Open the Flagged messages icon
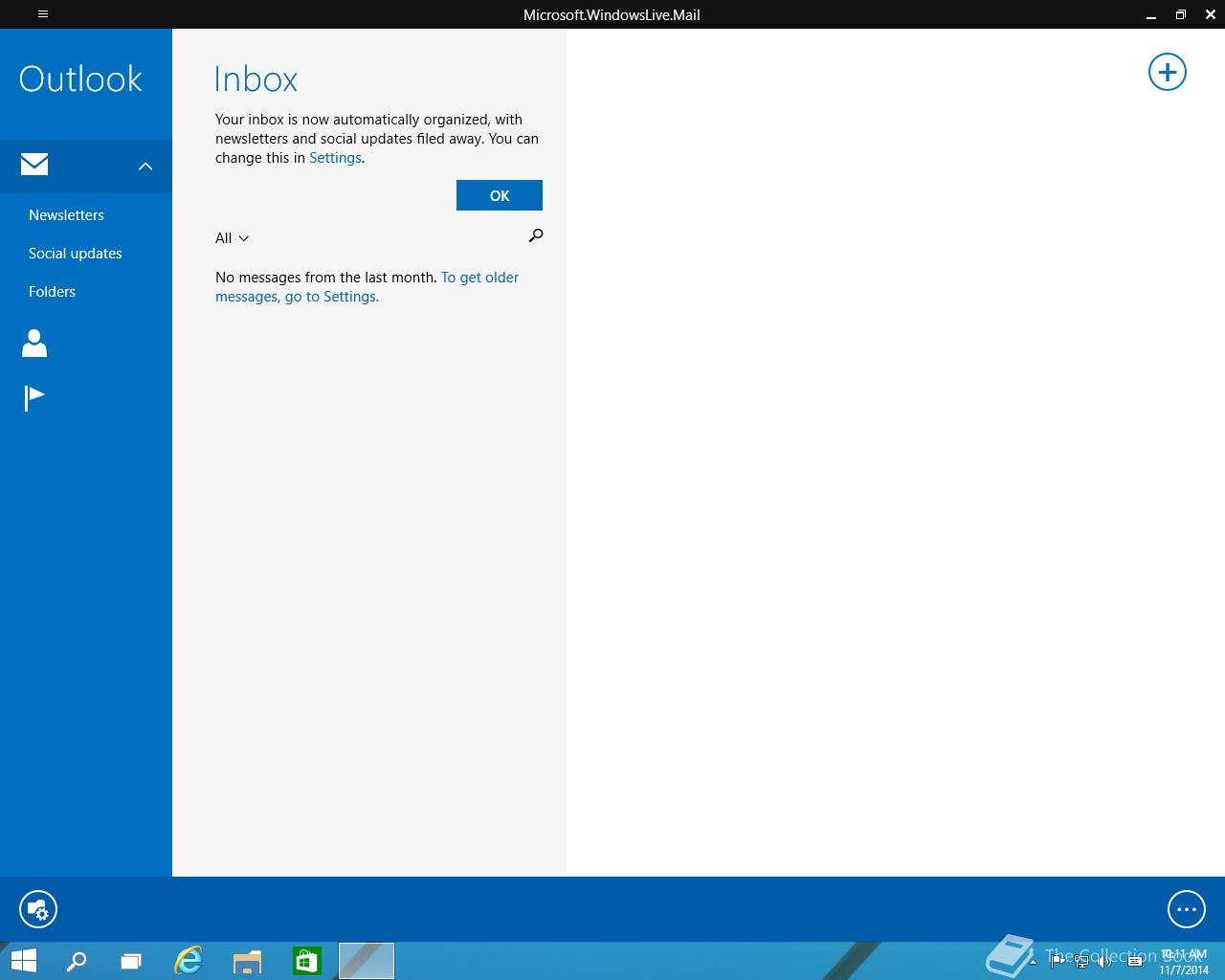 click(34, 398)
